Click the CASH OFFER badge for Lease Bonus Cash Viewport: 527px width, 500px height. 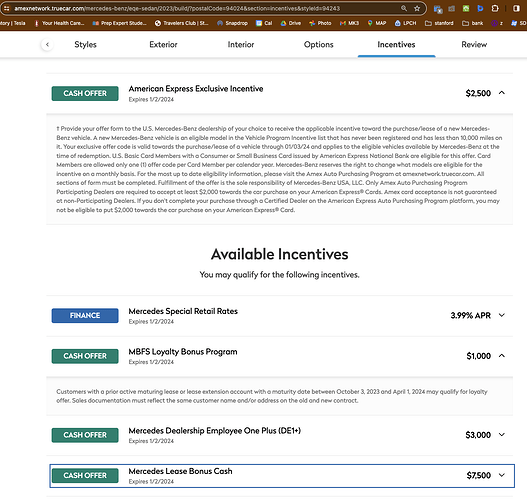(x=85, y=475)
